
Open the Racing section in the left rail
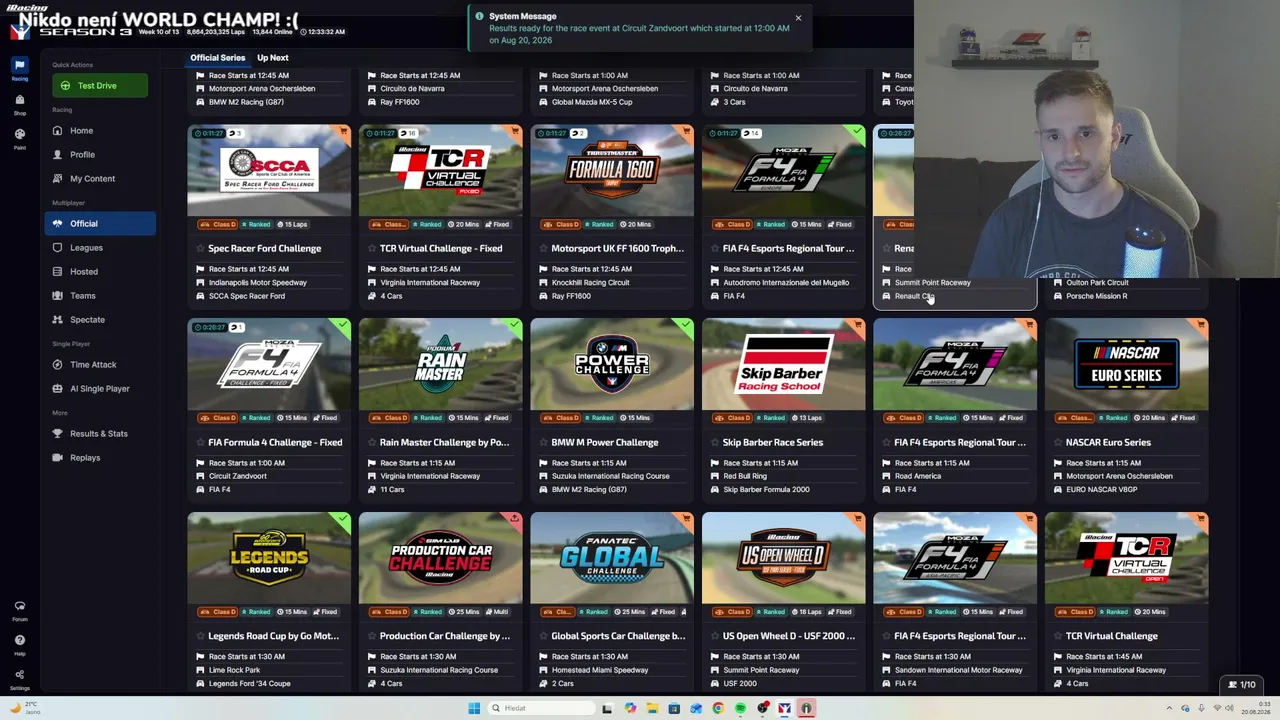19,68
